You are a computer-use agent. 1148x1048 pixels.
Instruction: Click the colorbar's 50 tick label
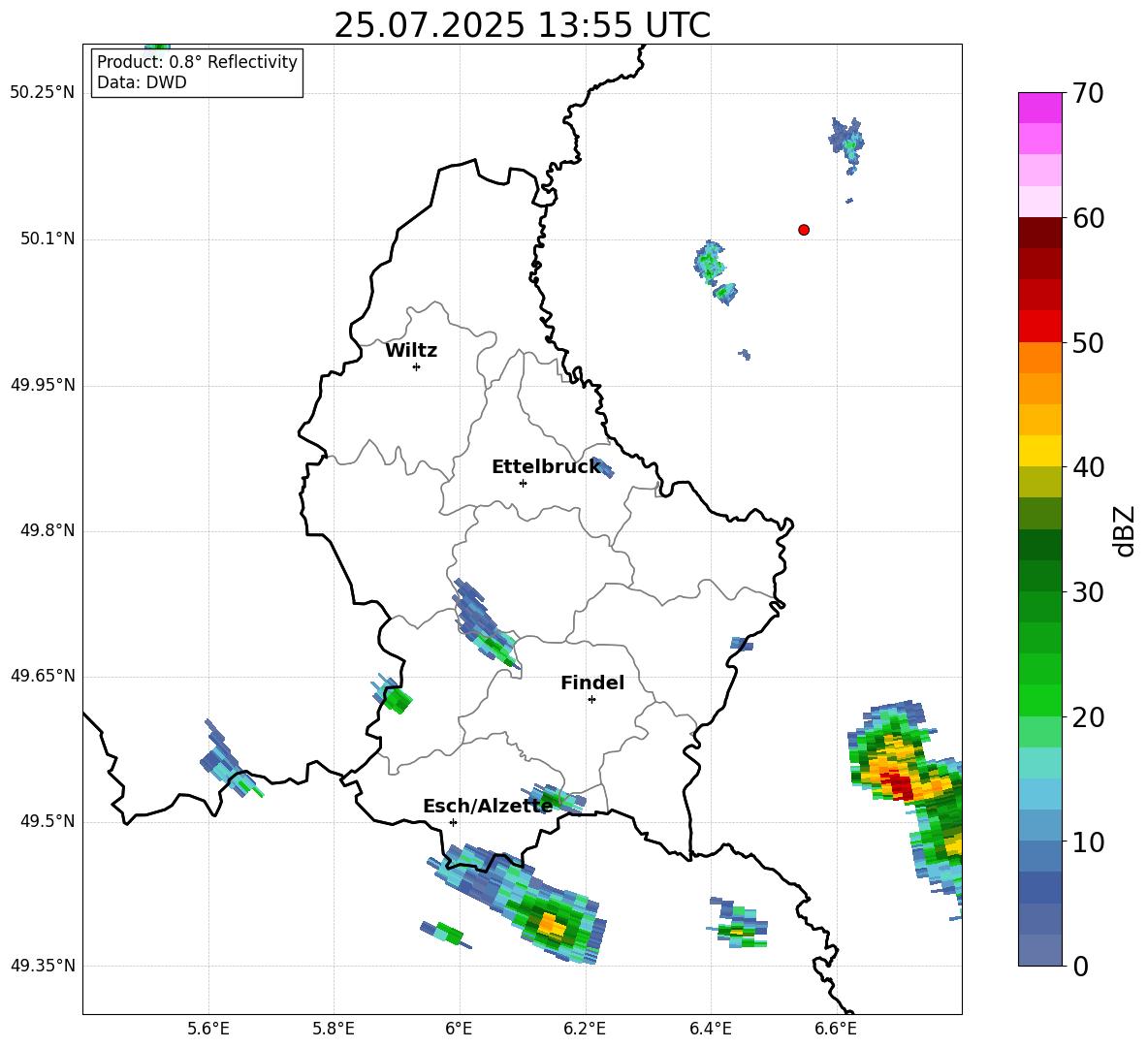(x=1089, y=342)
